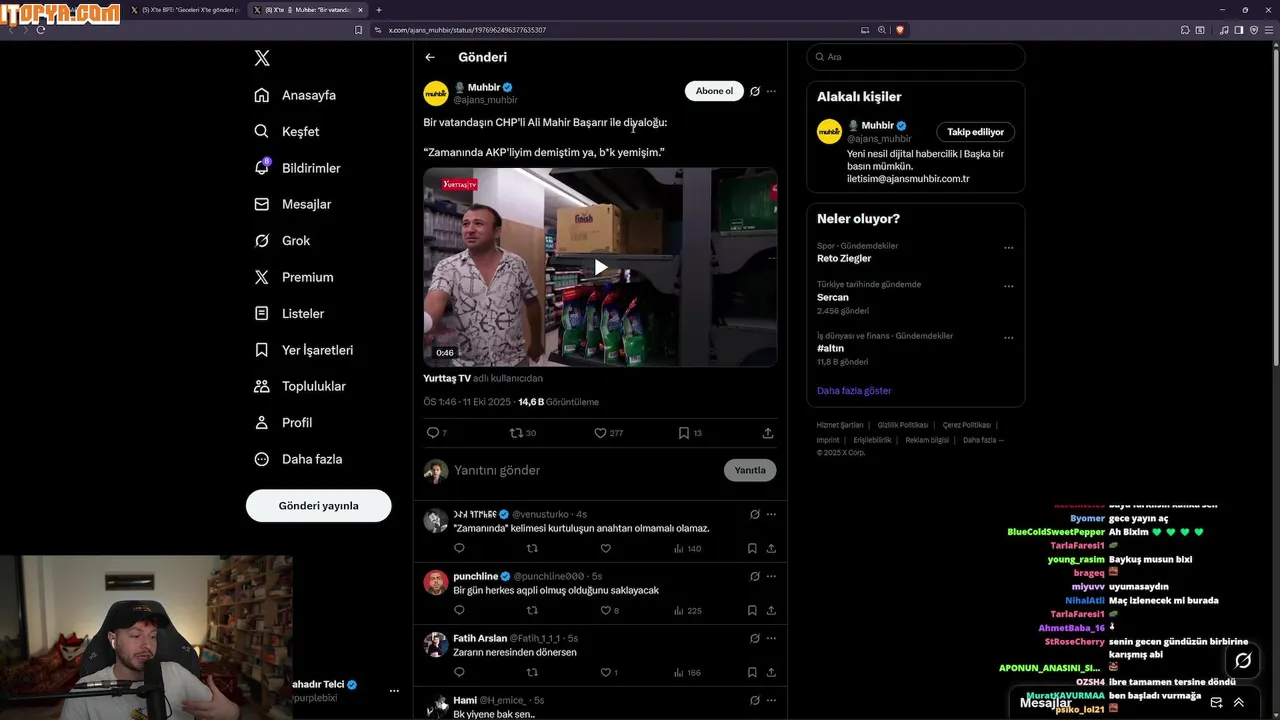This screenshot has width=1280, height=720.
Task: Click the Yanıtla button
Action: coord(750,470)
